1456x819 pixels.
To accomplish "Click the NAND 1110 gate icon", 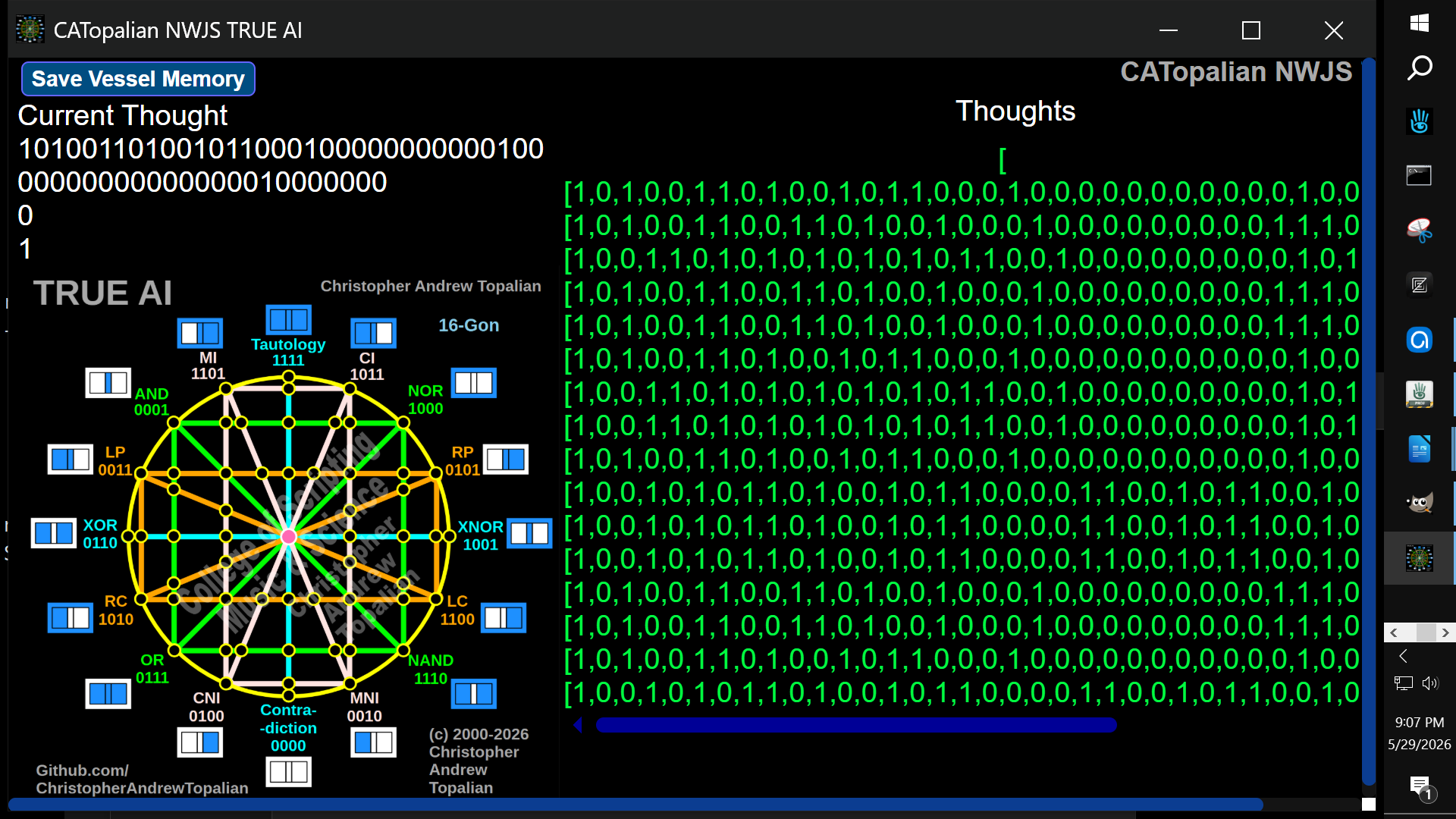I will (x=474, y=693).
